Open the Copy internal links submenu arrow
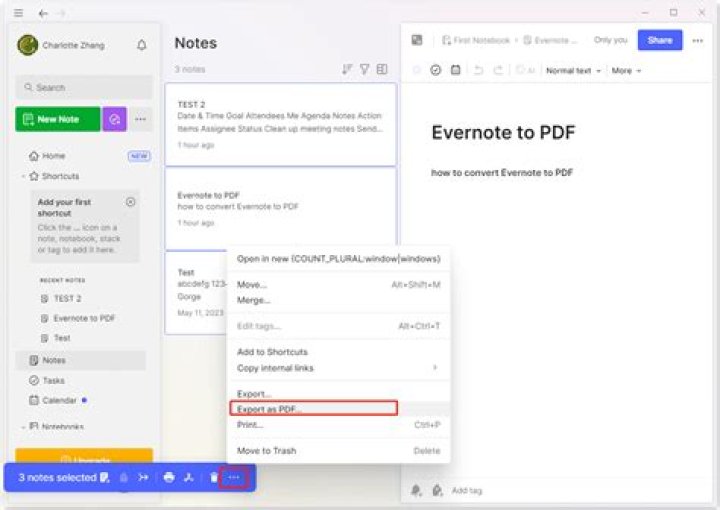720x510 pixels. (x=434, y=368)
